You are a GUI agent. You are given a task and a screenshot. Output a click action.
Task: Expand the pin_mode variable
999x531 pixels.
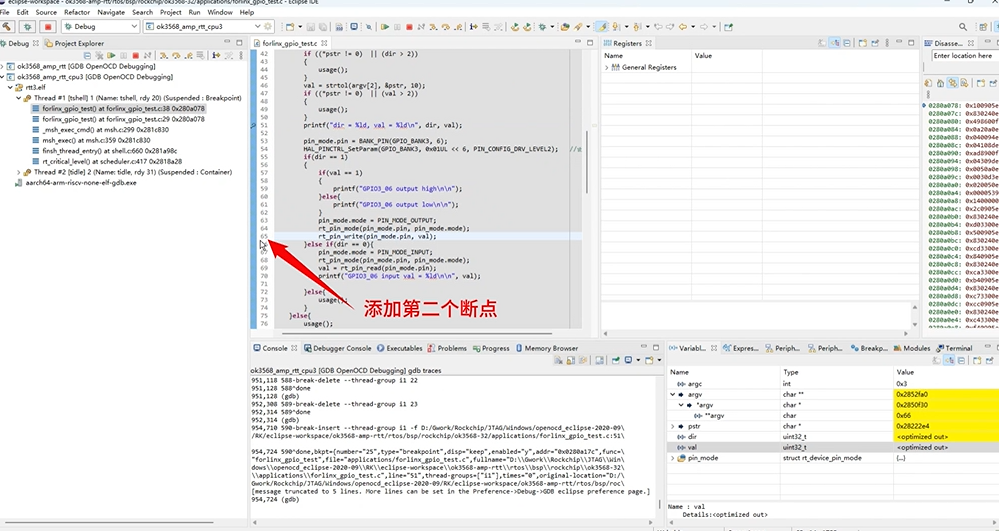pos(672,457)
